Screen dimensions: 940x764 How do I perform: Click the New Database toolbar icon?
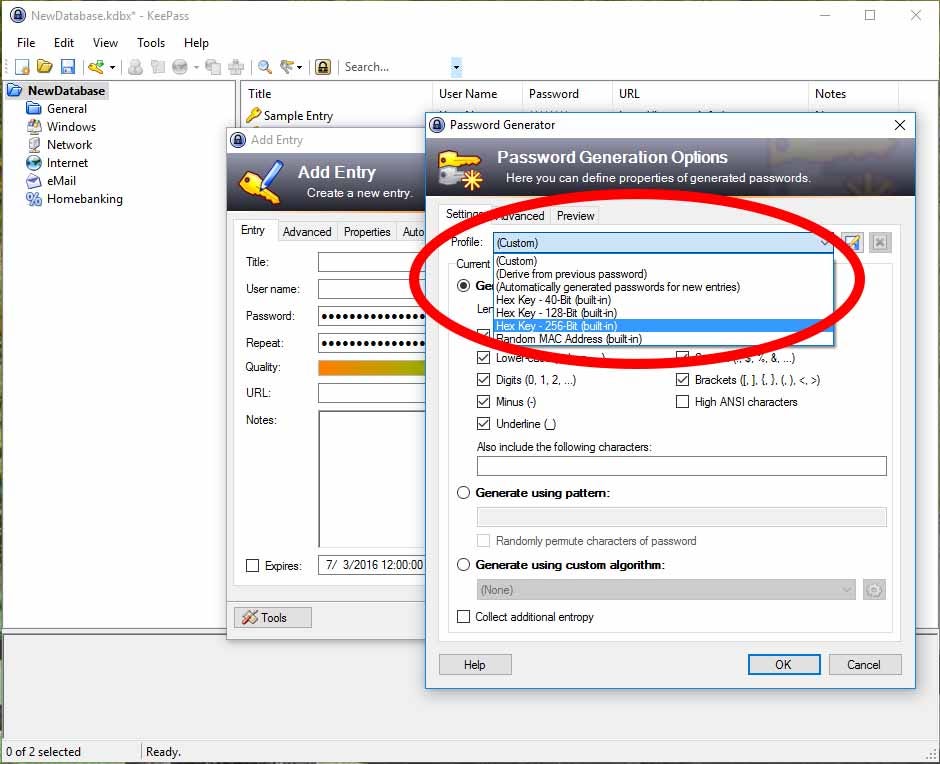coord(22,67)
